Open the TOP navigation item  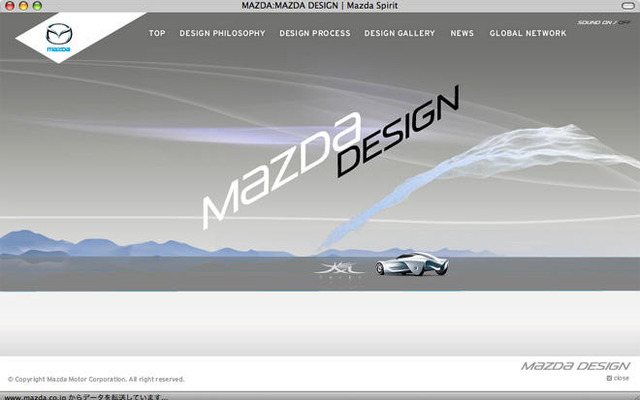[157, 33]
